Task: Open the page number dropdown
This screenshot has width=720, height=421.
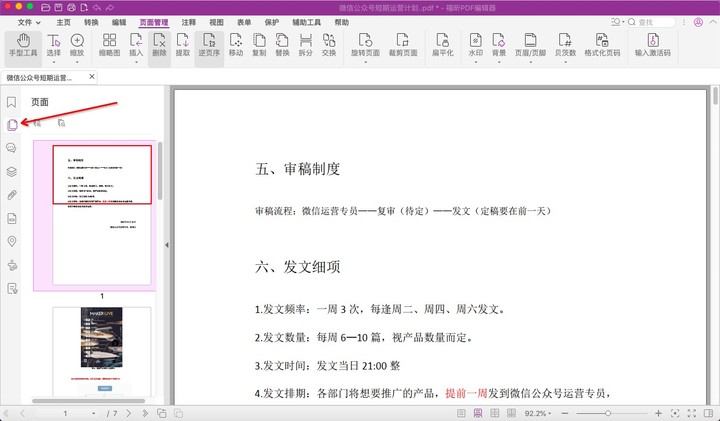Action: point(93,413)
